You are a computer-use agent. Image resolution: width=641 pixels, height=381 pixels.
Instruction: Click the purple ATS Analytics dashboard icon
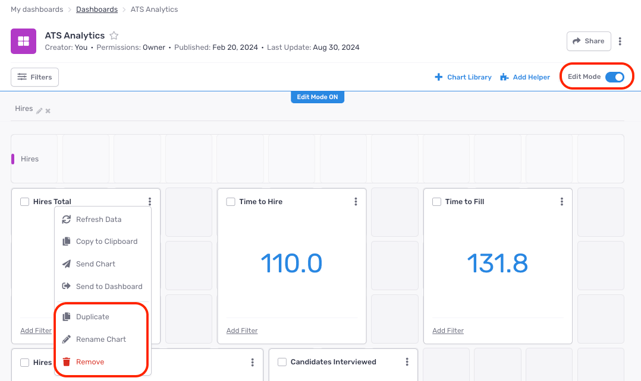[23, 41]
